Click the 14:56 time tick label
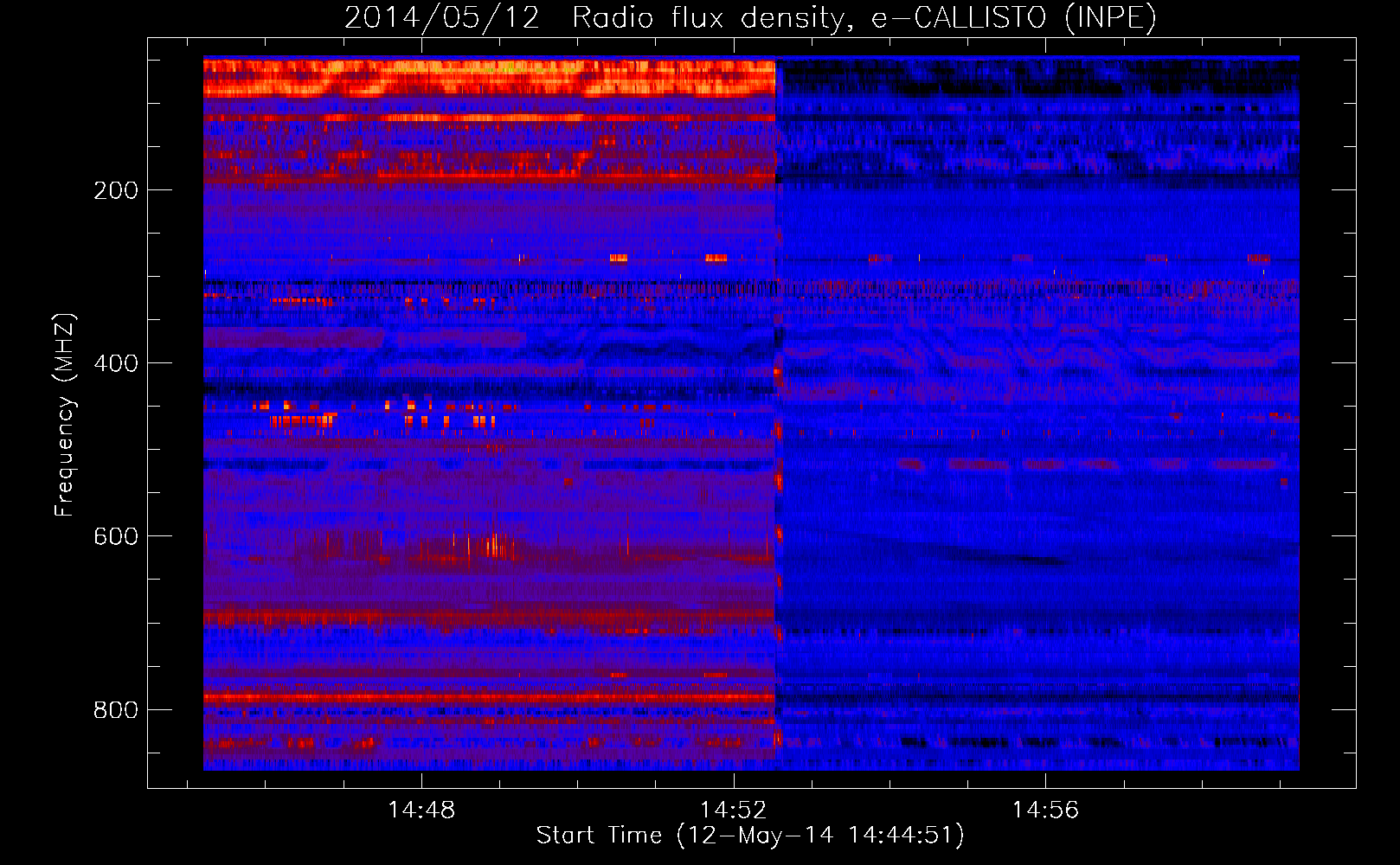Image resolution: width=1400 pixels, height=865 pixels. tap(1046, 811)
